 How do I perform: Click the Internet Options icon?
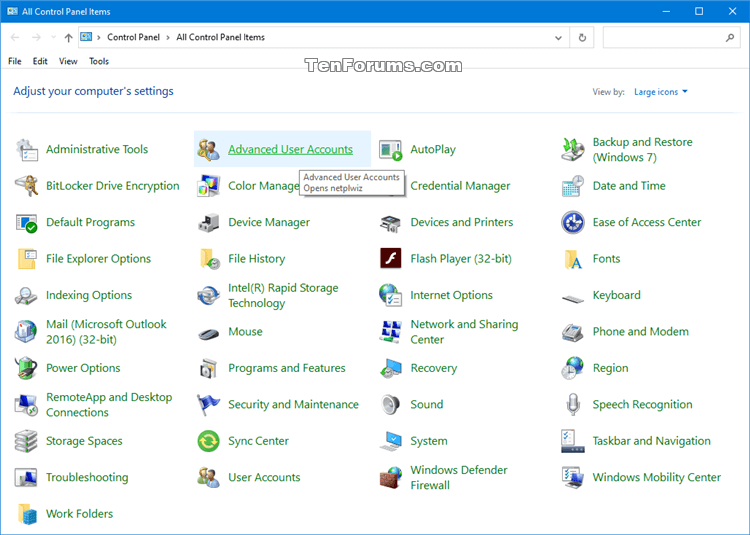(391, 295)
